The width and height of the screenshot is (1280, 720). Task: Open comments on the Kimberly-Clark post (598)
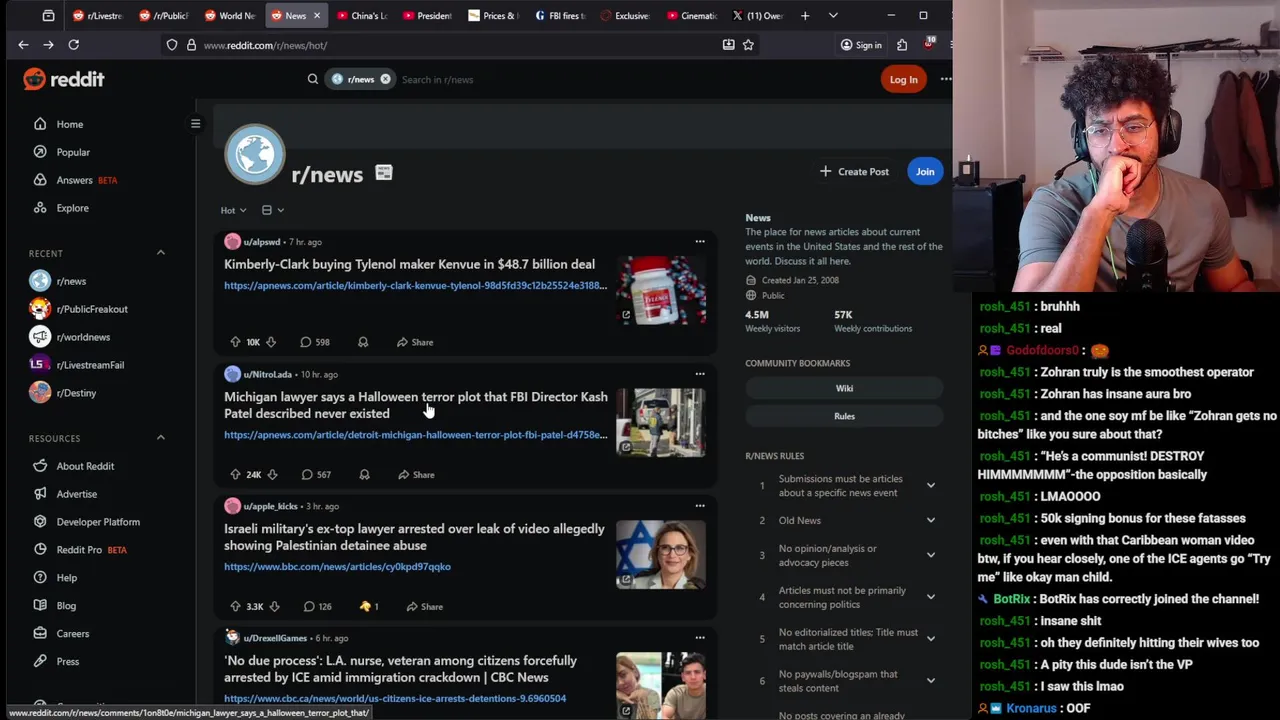pos(316,342)
